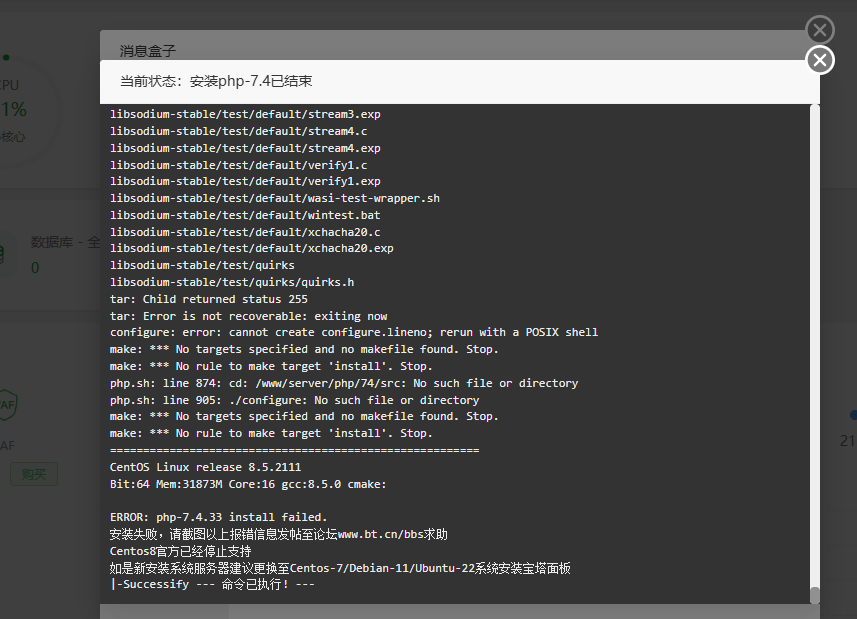Click the status line '安装php-7.4已结束'
This screenshot has height=619, width=857.
pos(251,81)
